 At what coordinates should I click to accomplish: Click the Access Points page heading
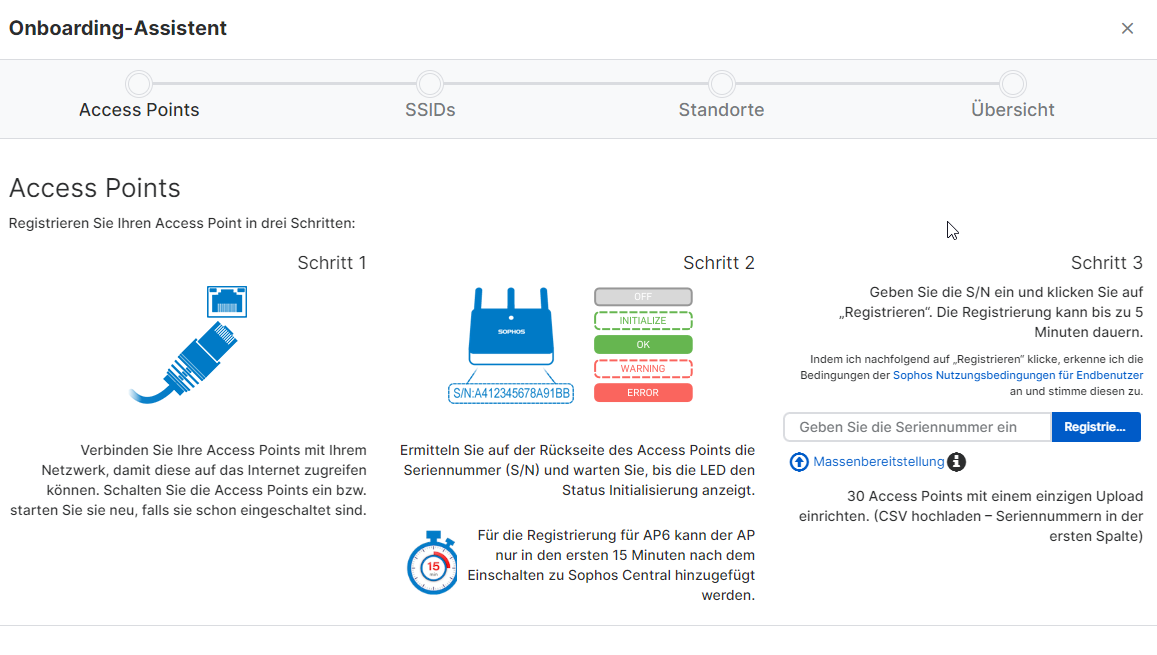[94, 188]
